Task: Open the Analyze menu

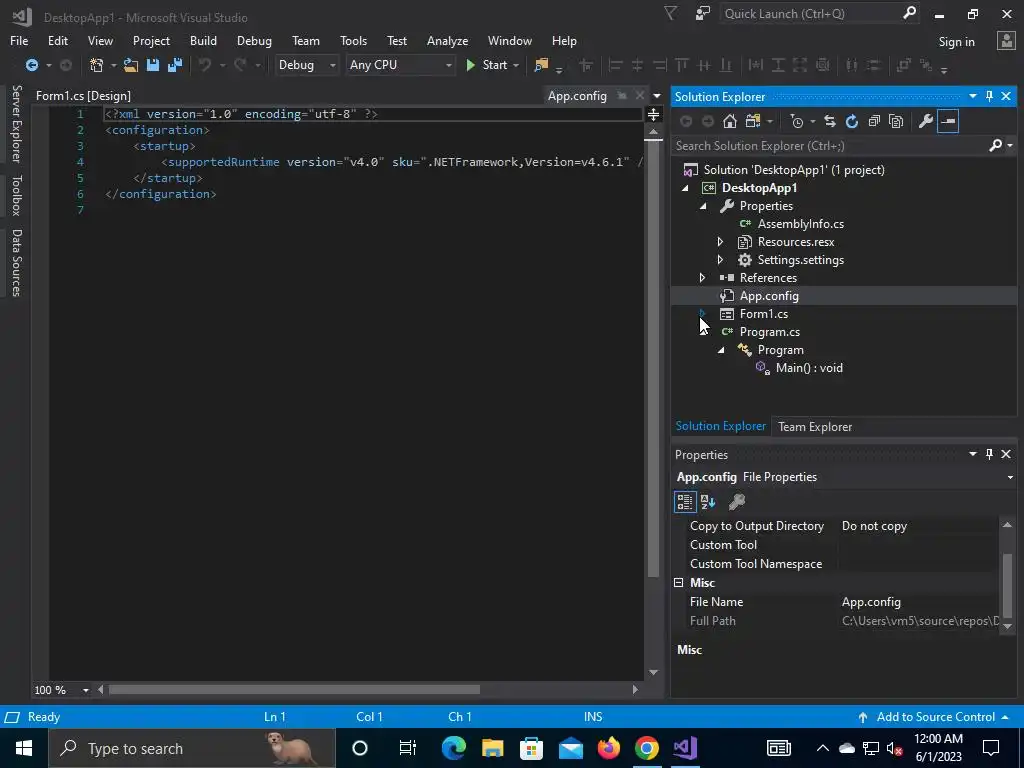Action: [447, 40]
